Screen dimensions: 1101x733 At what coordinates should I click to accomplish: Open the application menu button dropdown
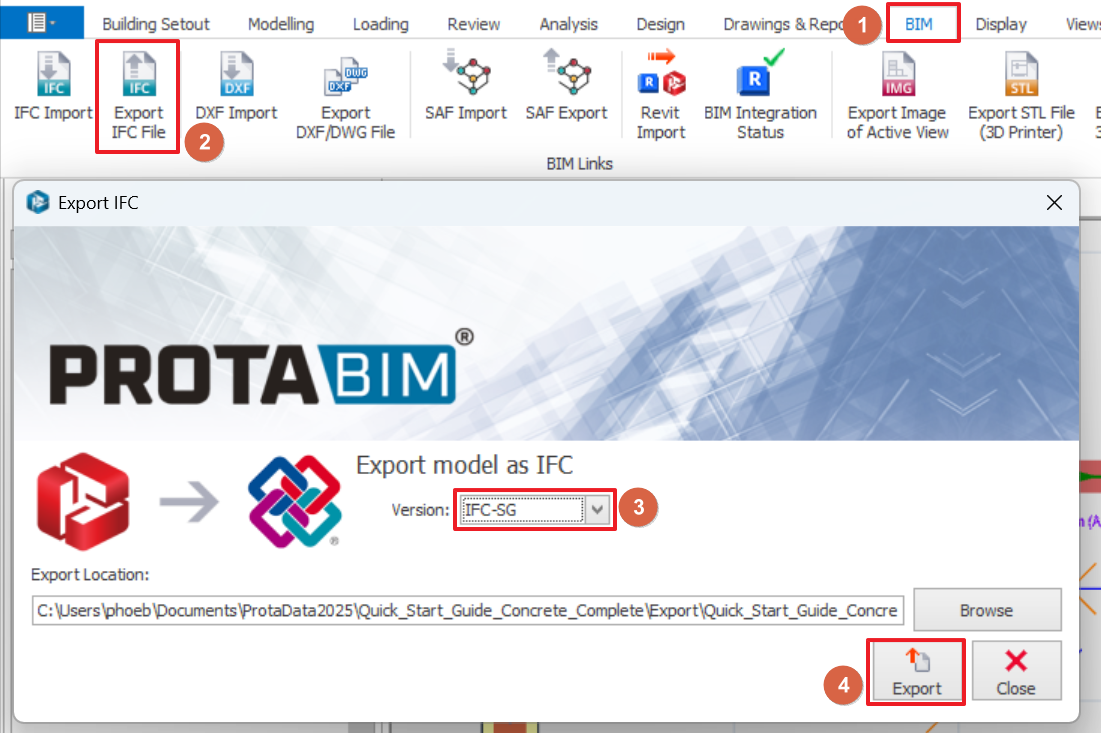coord(41,23)
